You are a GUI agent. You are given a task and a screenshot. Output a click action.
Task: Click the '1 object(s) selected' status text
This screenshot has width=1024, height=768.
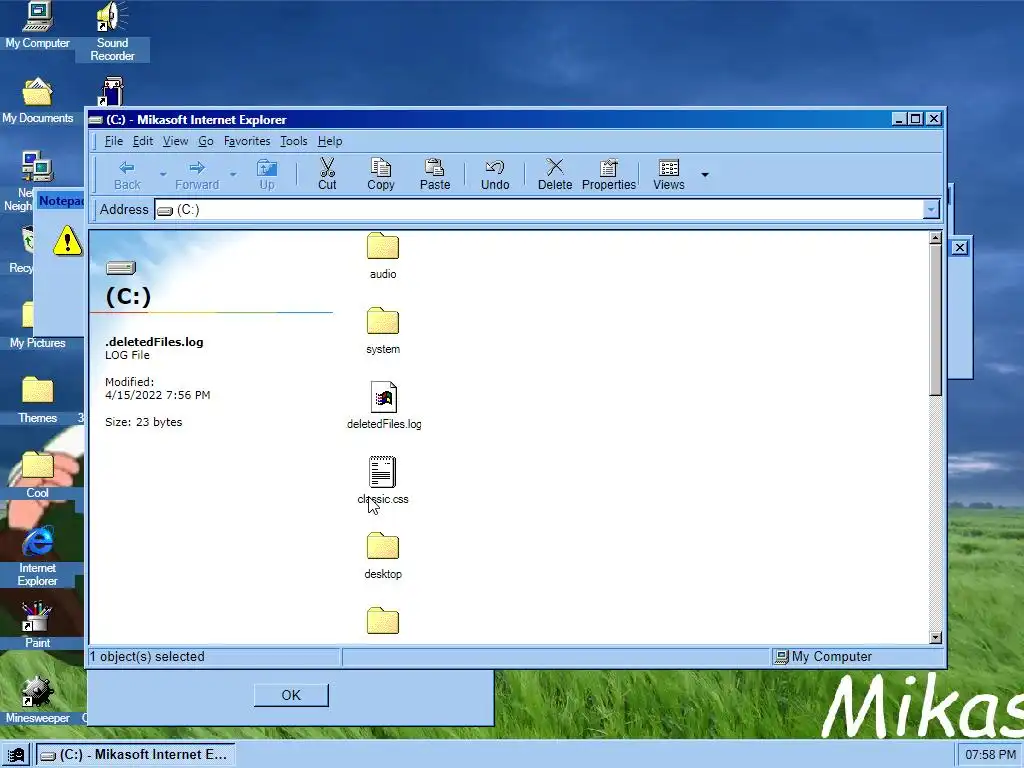[x=147, y=657]
